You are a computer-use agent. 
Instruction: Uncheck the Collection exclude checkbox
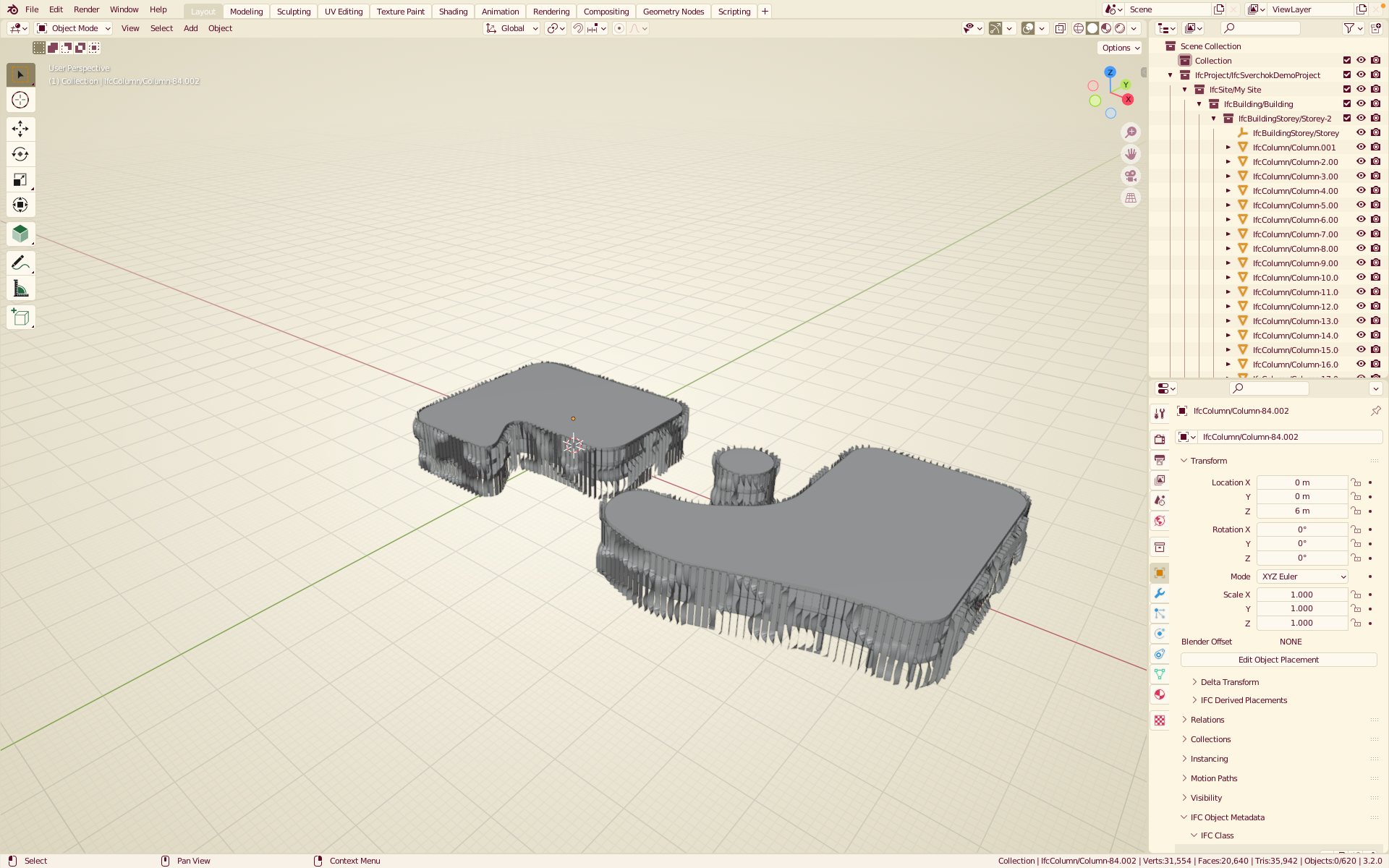[x=1347, y=60]
